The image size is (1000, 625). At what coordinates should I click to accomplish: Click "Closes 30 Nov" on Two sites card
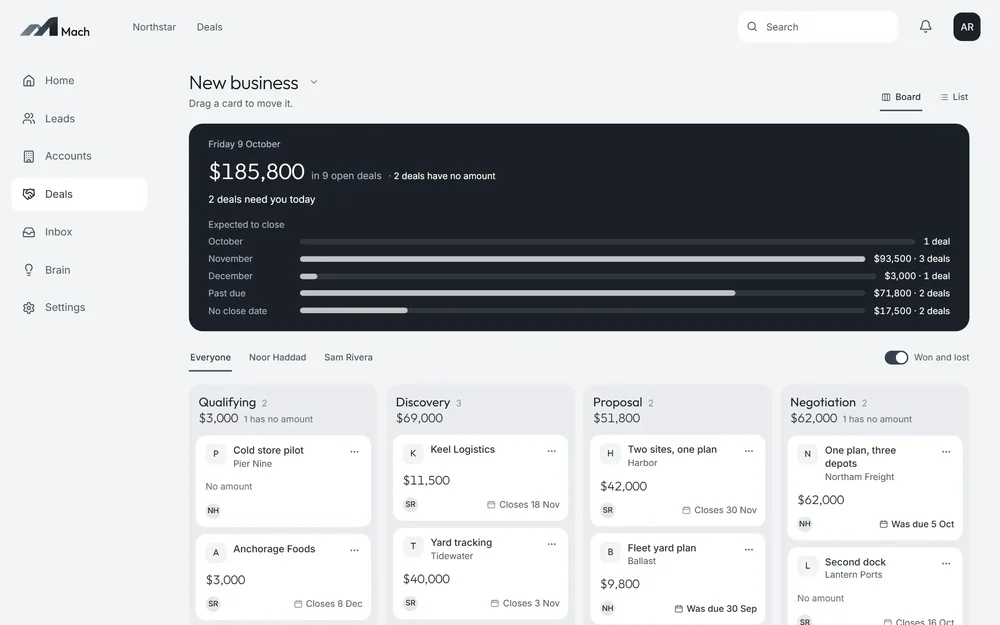pyautogui.click(x=725, y=510)
